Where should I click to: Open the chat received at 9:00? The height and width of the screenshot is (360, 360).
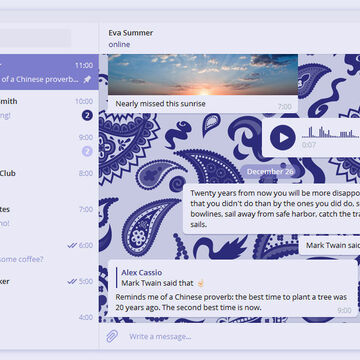(x=49, y=144)
